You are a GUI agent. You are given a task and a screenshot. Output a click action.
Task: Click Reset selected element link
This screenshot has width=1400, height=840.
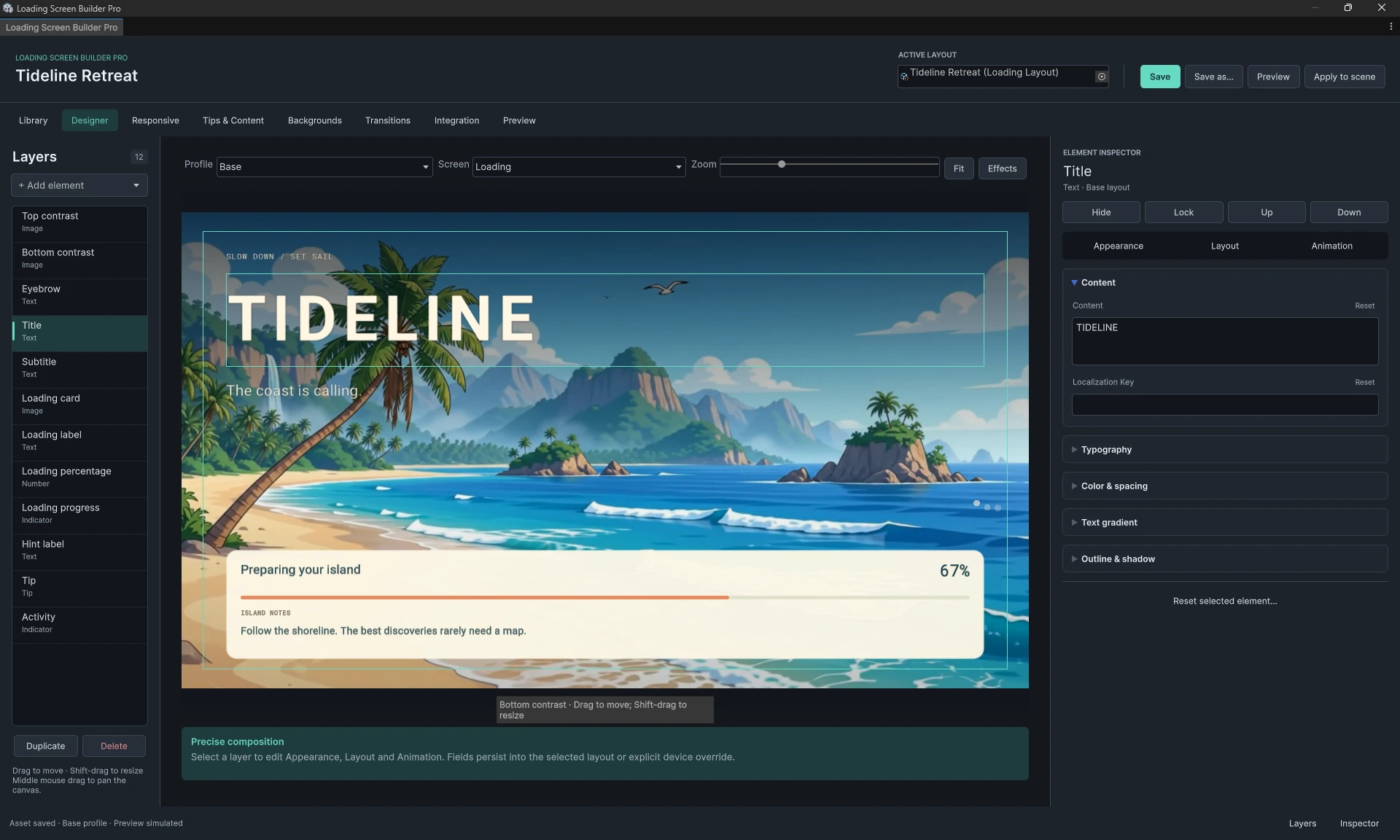click(x=1224, y=601)
